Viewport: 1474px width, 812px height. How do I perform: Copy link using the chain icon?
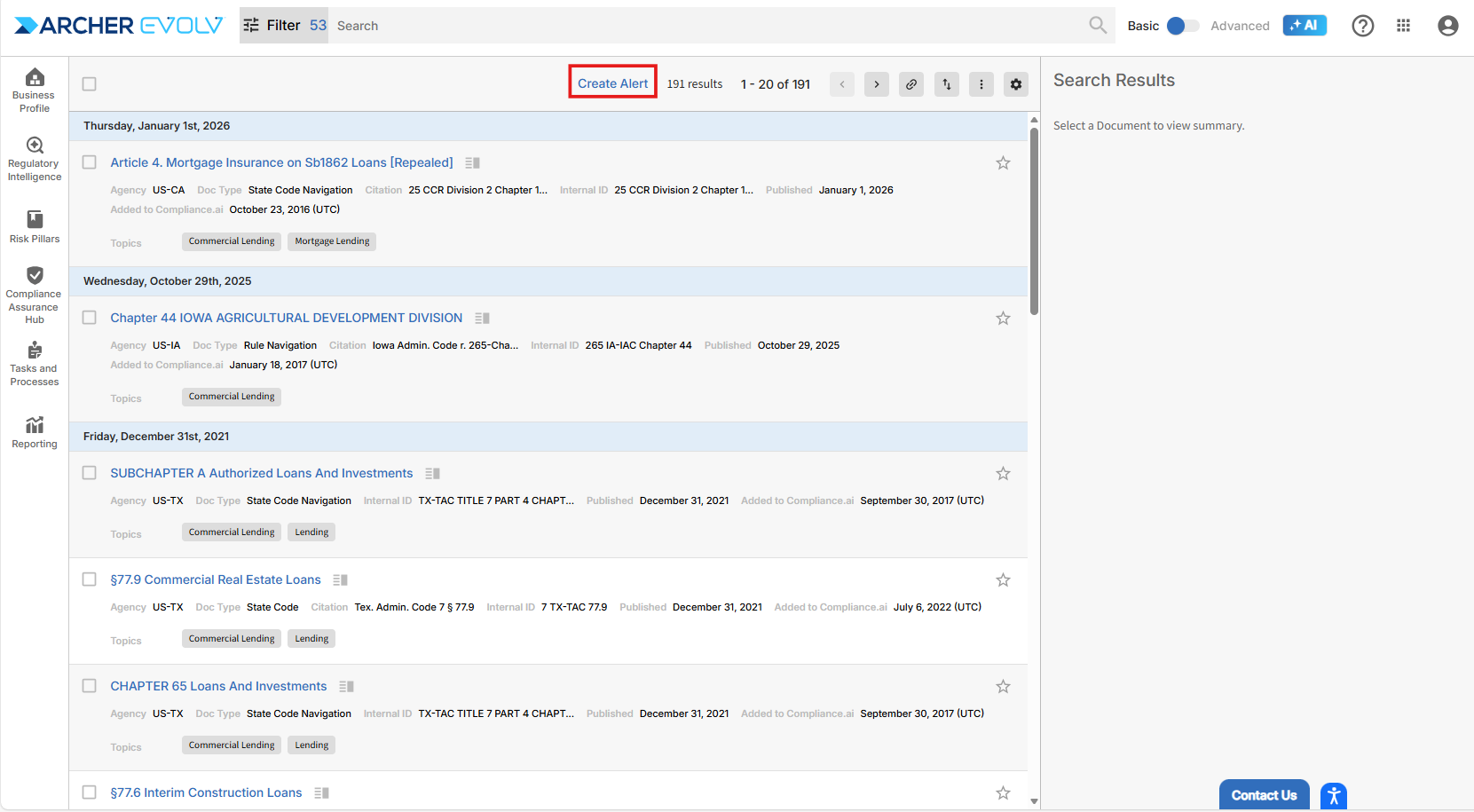[910, 84]
